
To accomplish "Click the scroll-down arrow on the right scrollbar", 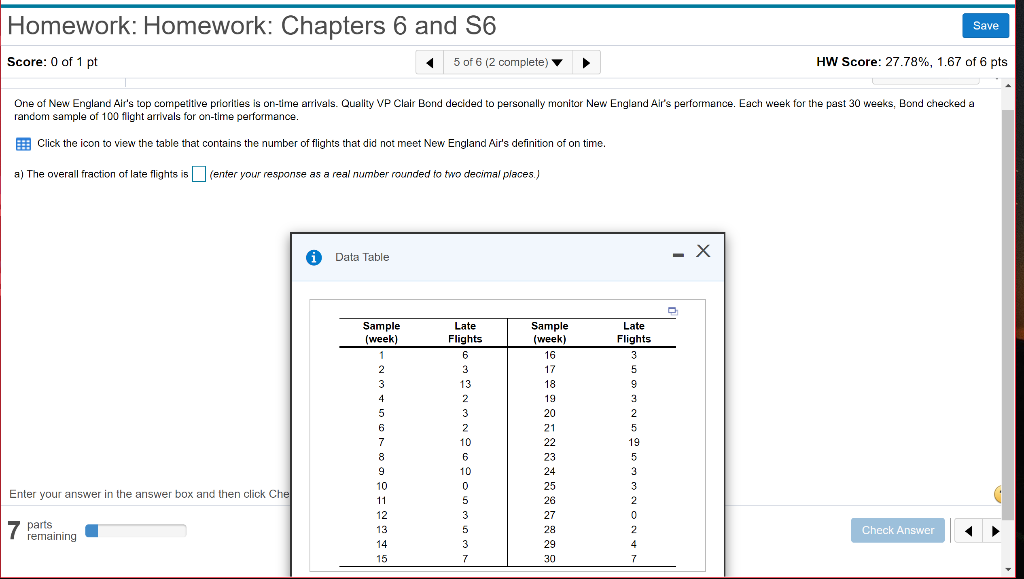I will tap(1008, 570).
